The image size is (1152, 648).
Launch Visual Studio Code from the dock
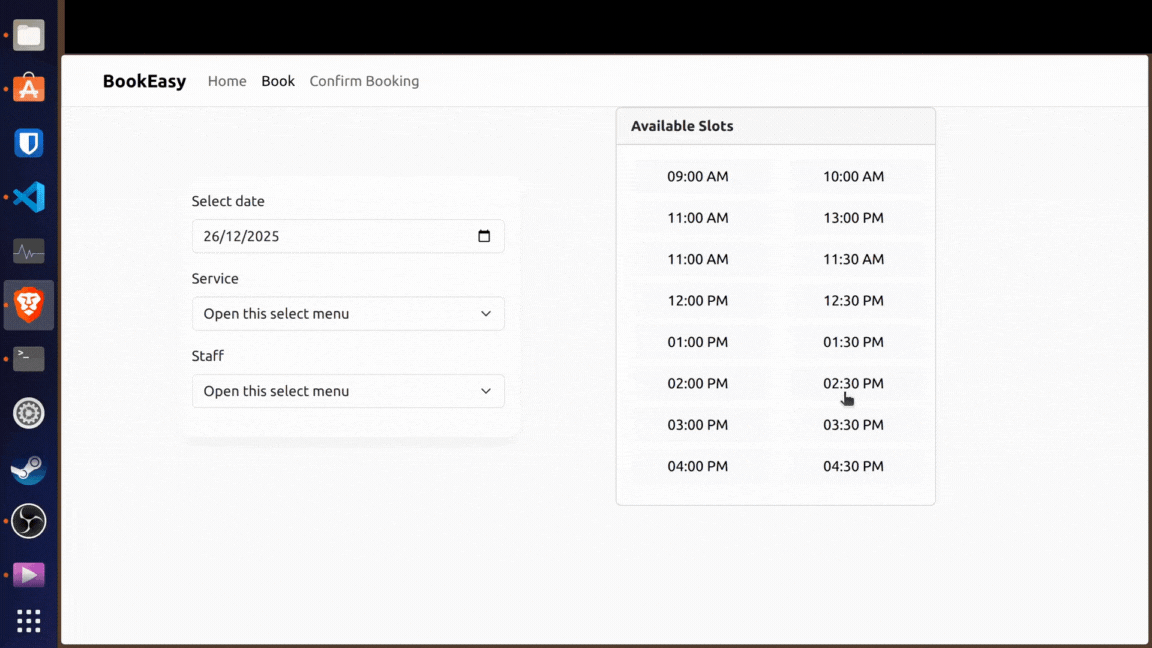coord(29,197)
